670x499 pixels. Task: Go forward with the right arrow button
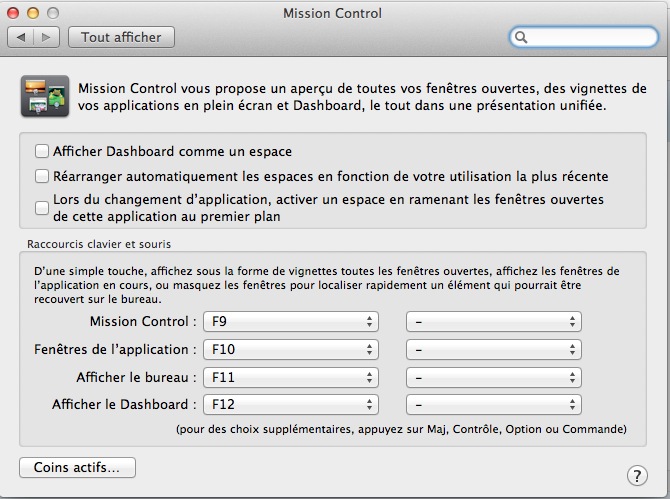tap(46, 37)
